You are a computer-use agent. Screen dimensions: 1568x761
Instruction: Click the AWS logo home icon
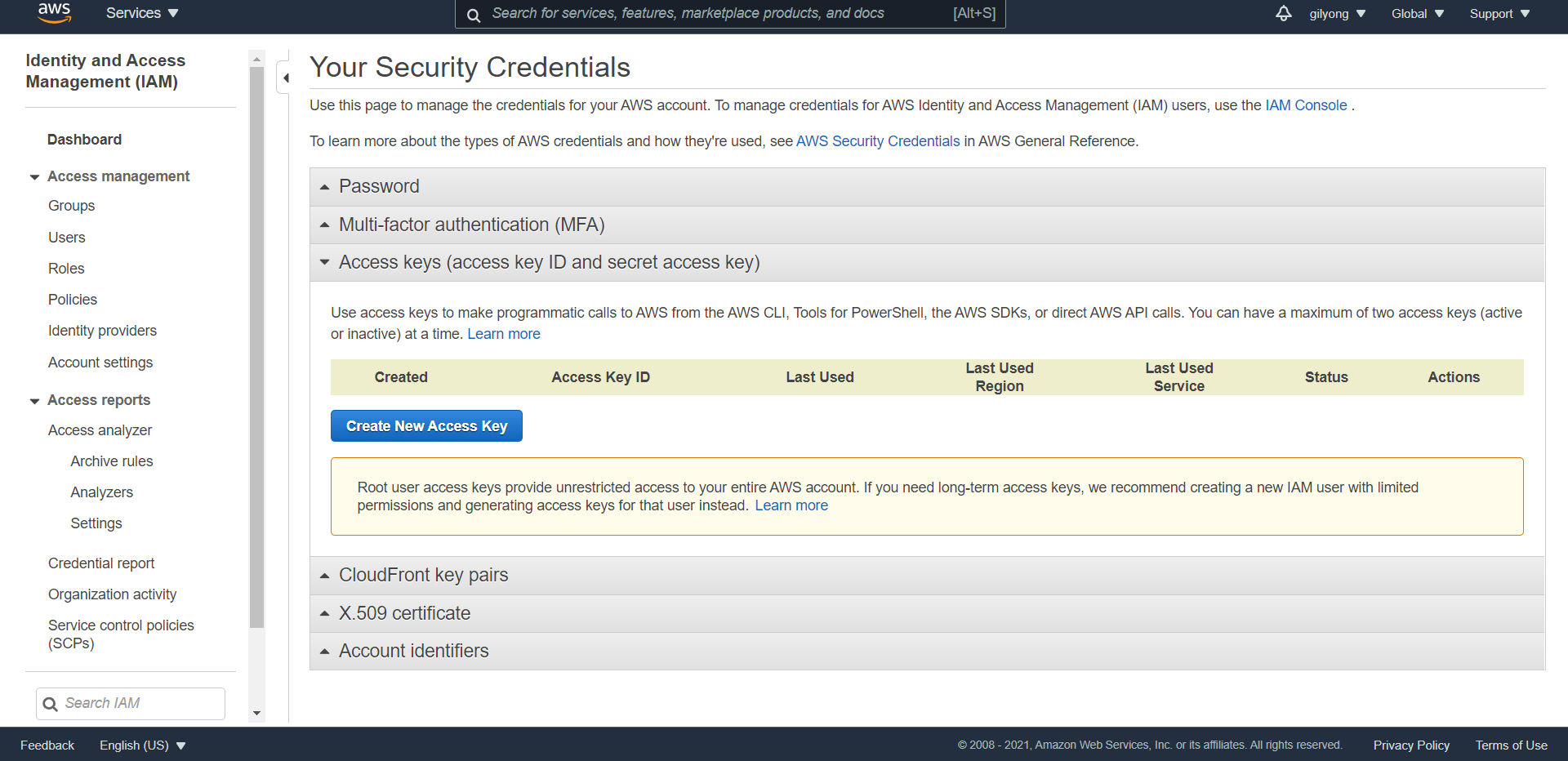[54, 13]
